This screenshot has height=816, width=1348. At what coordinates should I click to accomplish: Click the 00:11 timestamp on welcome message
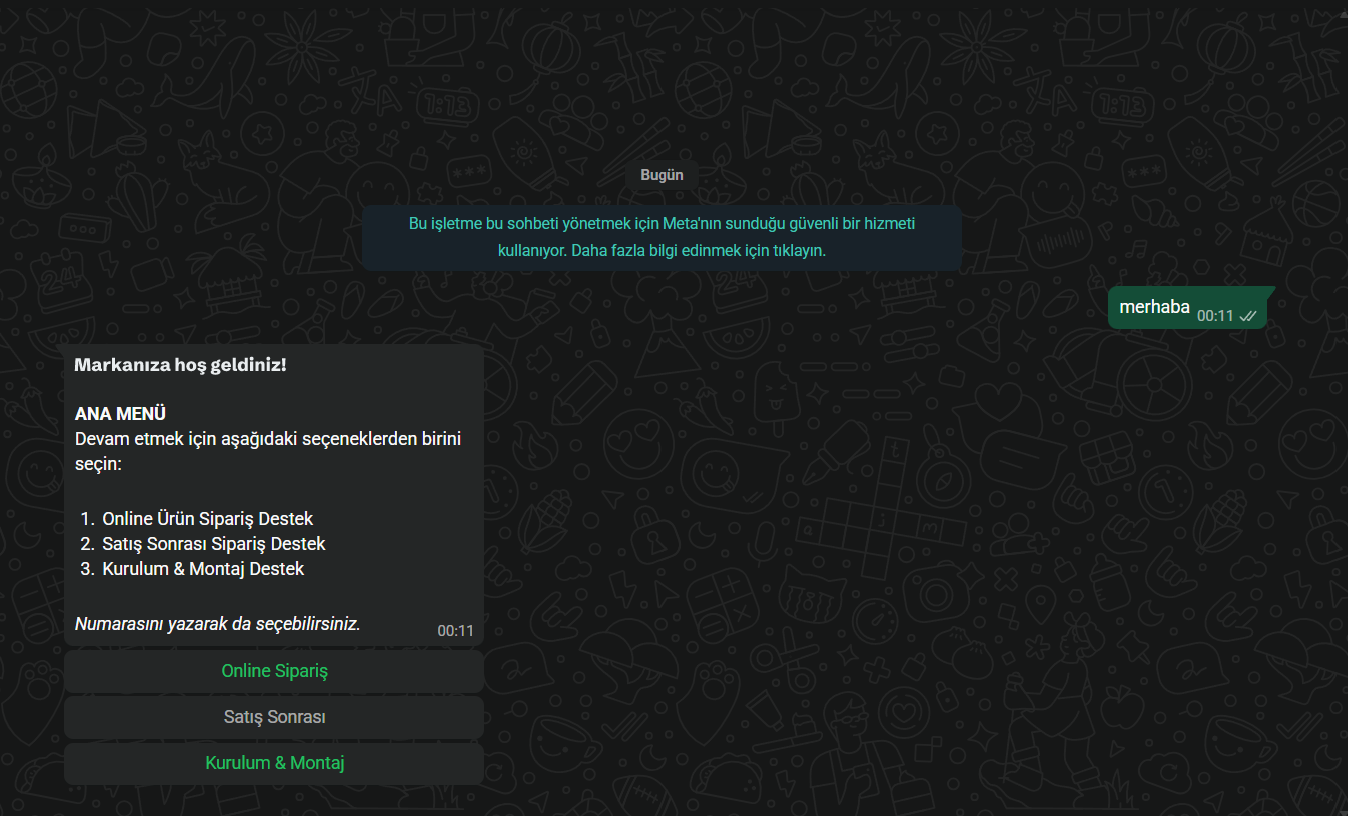coord(455,631)
